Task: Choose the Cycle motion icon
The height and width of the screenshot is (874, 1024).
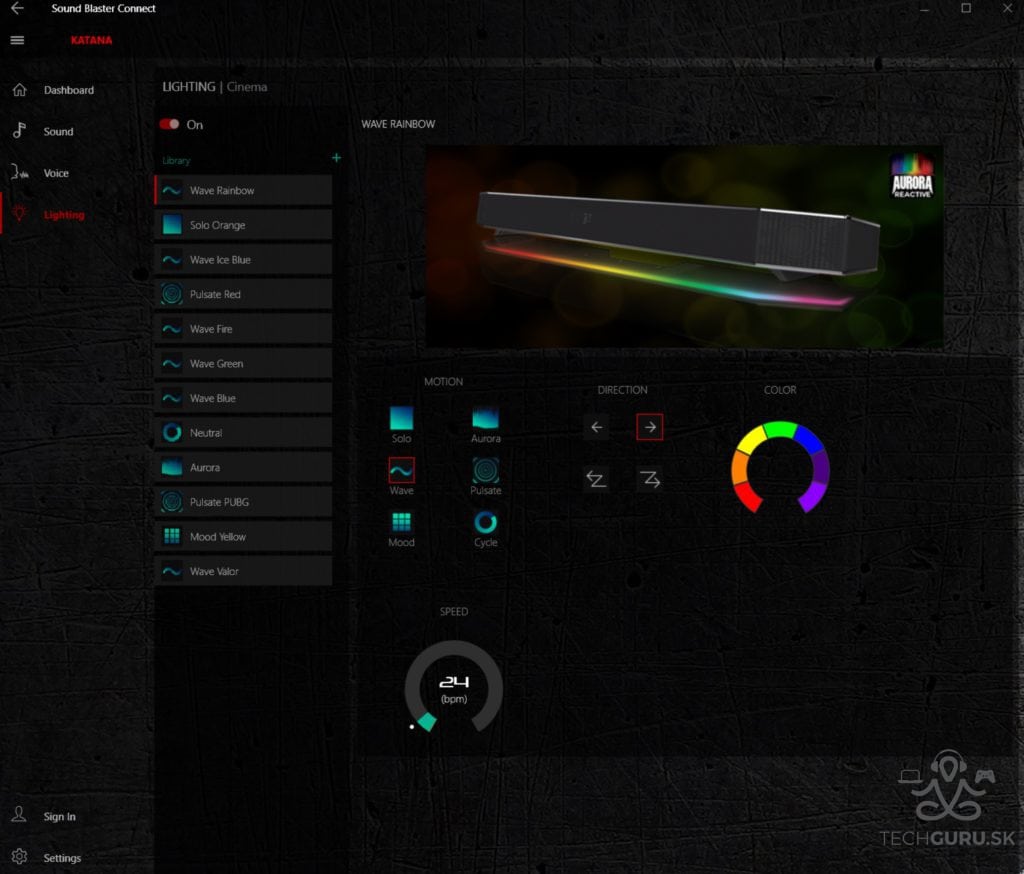Action: (485, 523)
